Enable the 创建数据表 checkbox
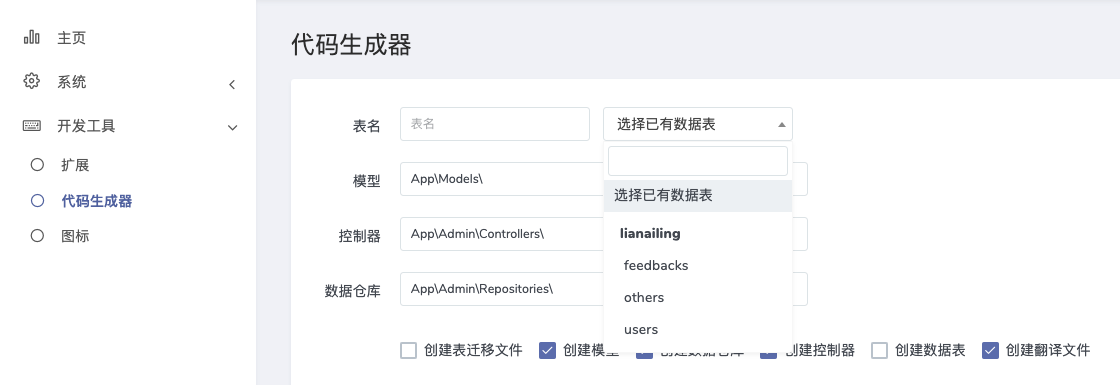This screenshot has width=1120, height=385. pos(880,351)
